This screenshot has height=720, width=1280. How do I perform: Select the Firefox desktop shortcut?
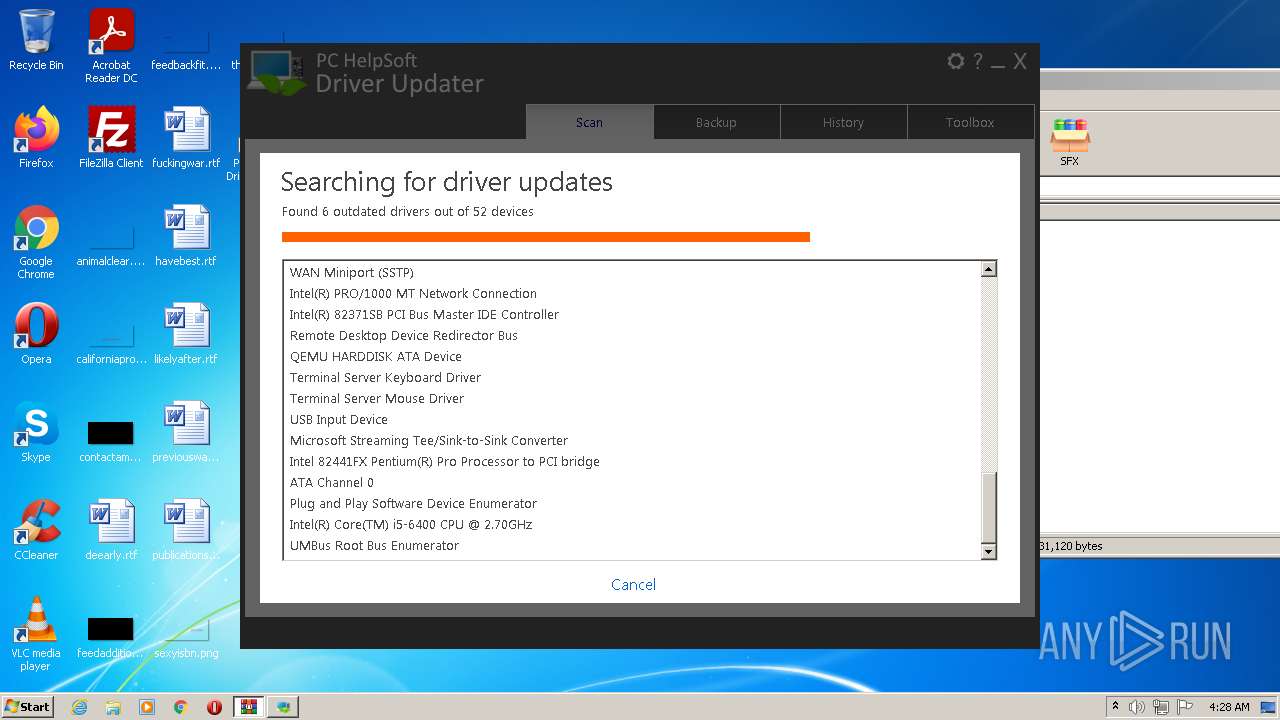[36, 138]
